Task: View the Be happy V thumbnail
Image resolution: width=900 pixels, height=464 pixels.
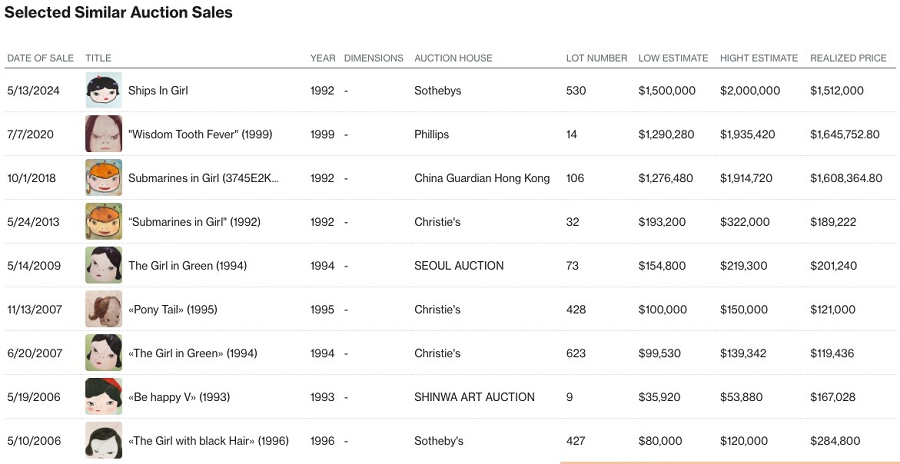Action: [103, 397]
